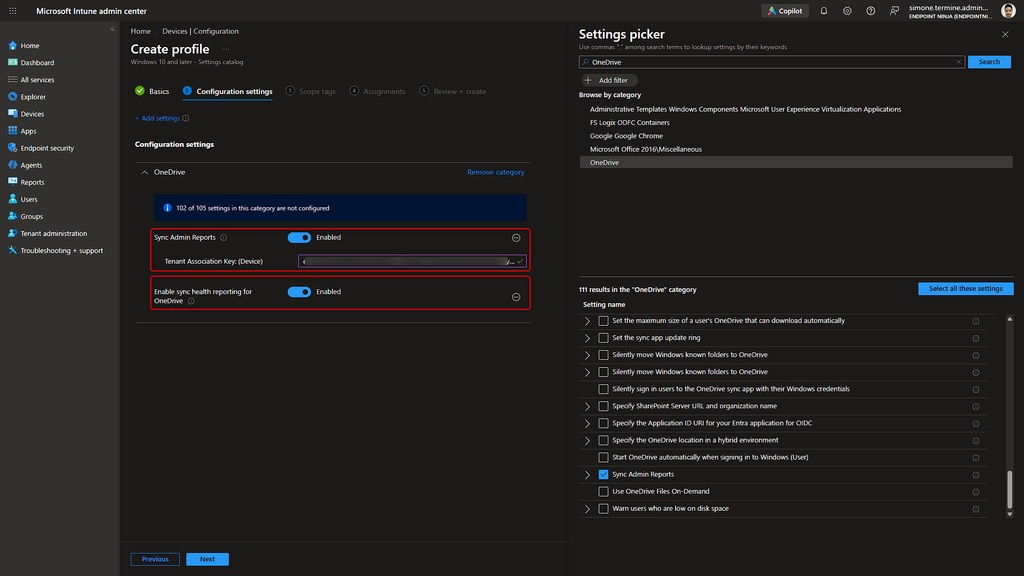Toggle Sync Admin Reports switch
The width and height of the screenshot is (1024, 576).
coord(299,238)
